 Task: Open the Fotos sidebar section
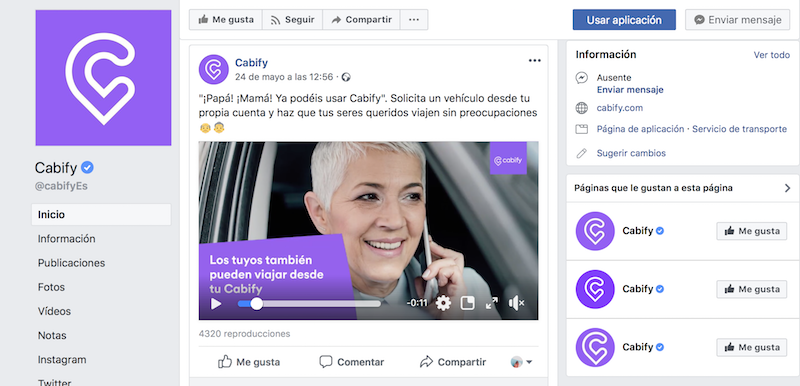click(51, 287)
